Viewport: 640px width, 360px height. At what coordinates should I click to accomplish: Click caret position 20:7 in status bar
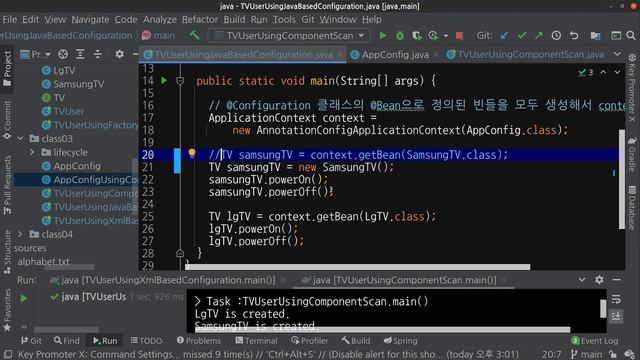(x=551, y=354)
